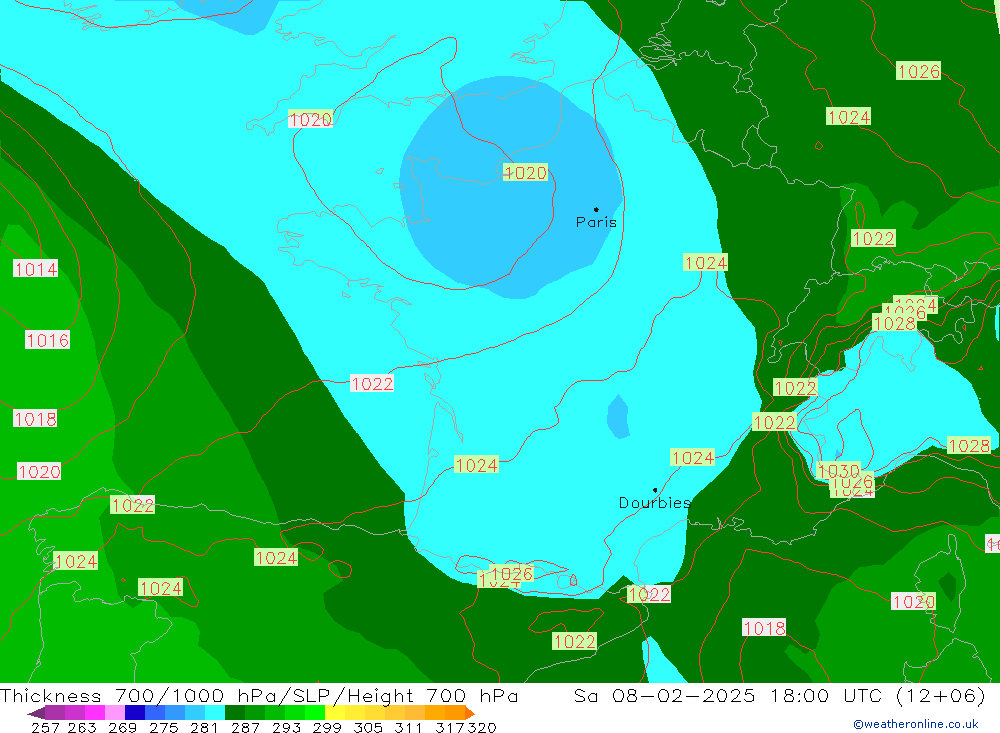
Task: Select the bright yellow legend swatch
Action: pos(335,713)
